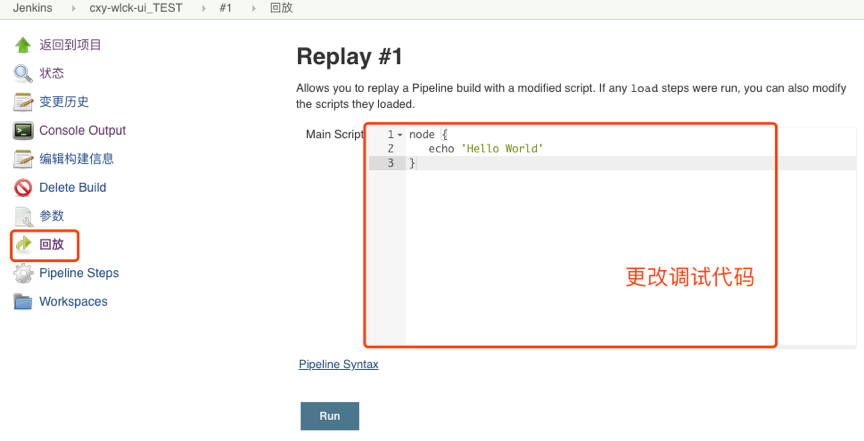
Task: Select build #1 in the breadcrumb
Action: 226,8
